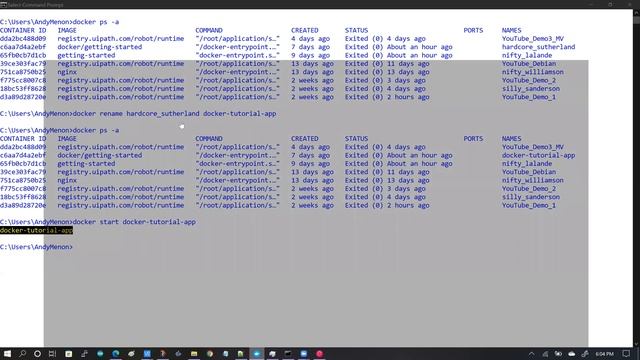Click the scrollbar down arrow in Command Prompt
This screenshot has height=360, width=640.
(x=636, y=344)
